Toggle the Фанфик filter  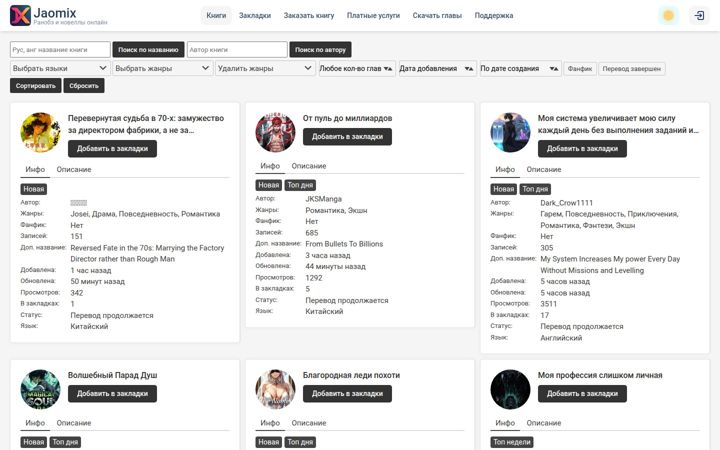(580, 69)
